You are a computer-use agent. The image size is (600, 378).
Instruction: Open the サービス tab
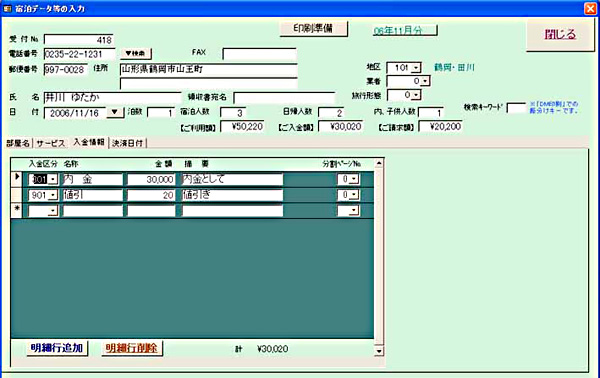pos(51,143)
